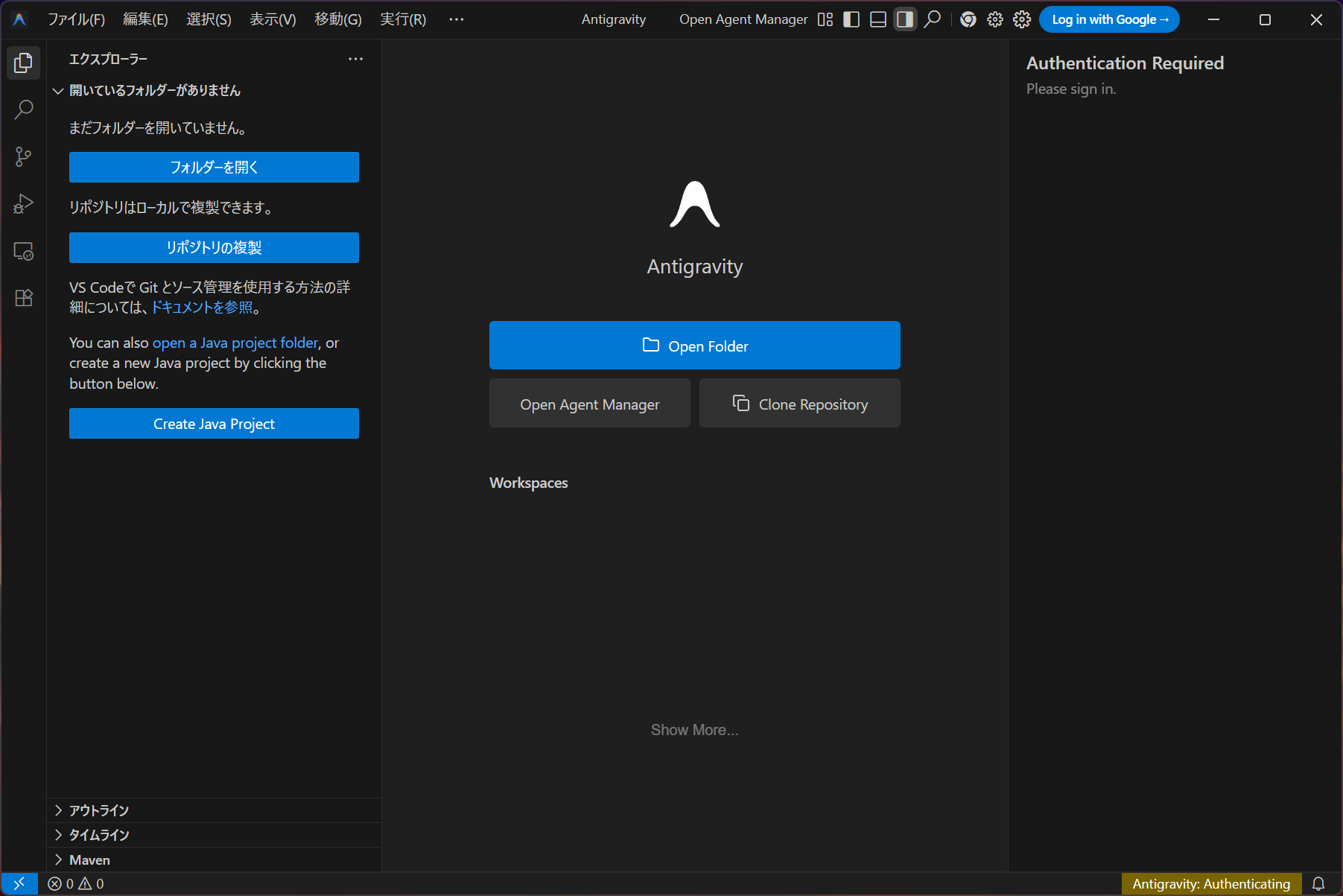
Task: Click the gear icon beside Log in with Google
Action: click(x=1022, y=19)
